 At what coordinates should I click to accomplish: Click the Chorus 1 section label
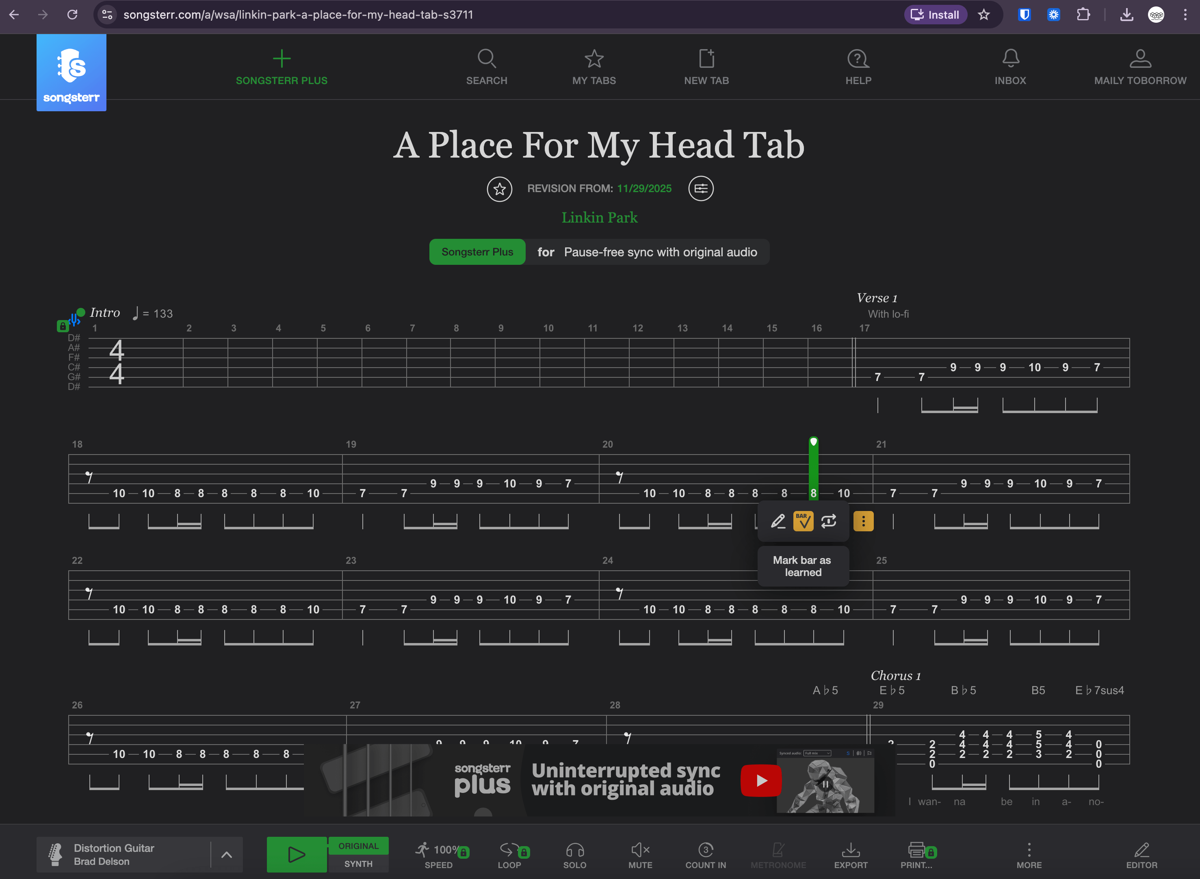[x=896, y=676]
